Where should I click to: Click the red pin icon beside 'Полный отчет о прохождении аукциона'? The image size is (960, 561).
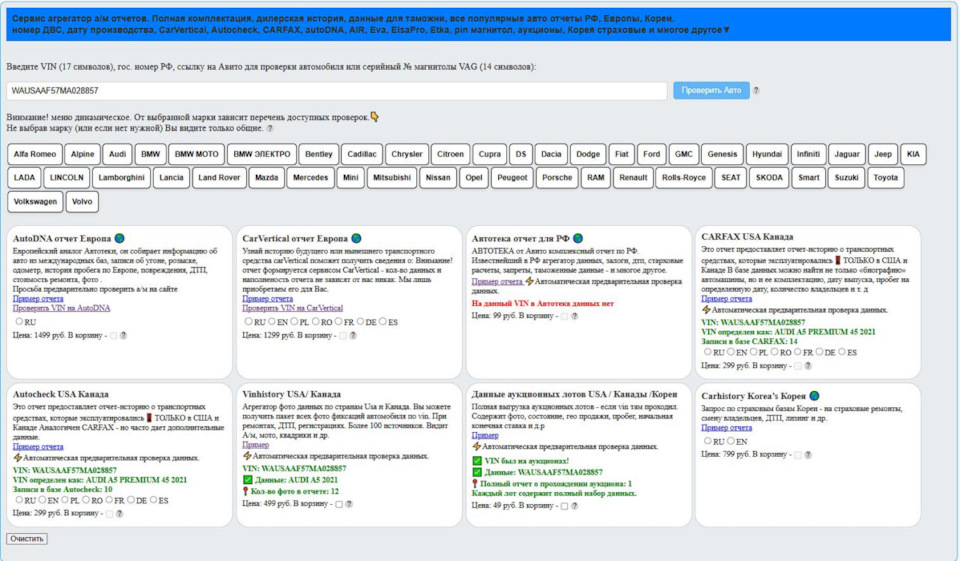(475, 484)
